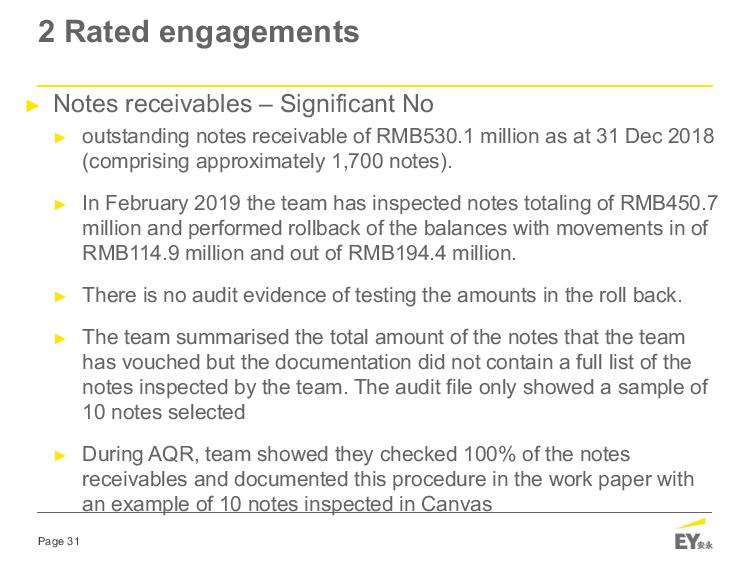Click the yellow arrow beside Notes receivables heading
Viewport: 750px width, 563px height.
(33, 106)
